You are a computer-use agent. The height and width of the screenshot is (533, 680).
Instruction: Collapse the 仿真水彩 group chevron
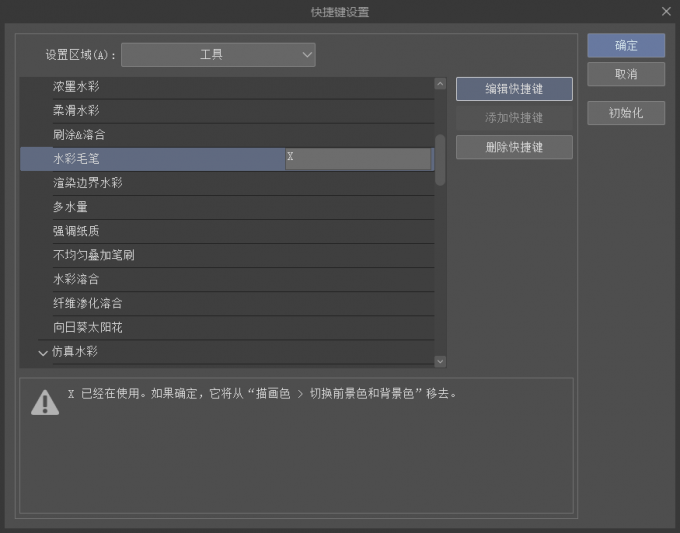pyautogui.click(x=42, y=353)
